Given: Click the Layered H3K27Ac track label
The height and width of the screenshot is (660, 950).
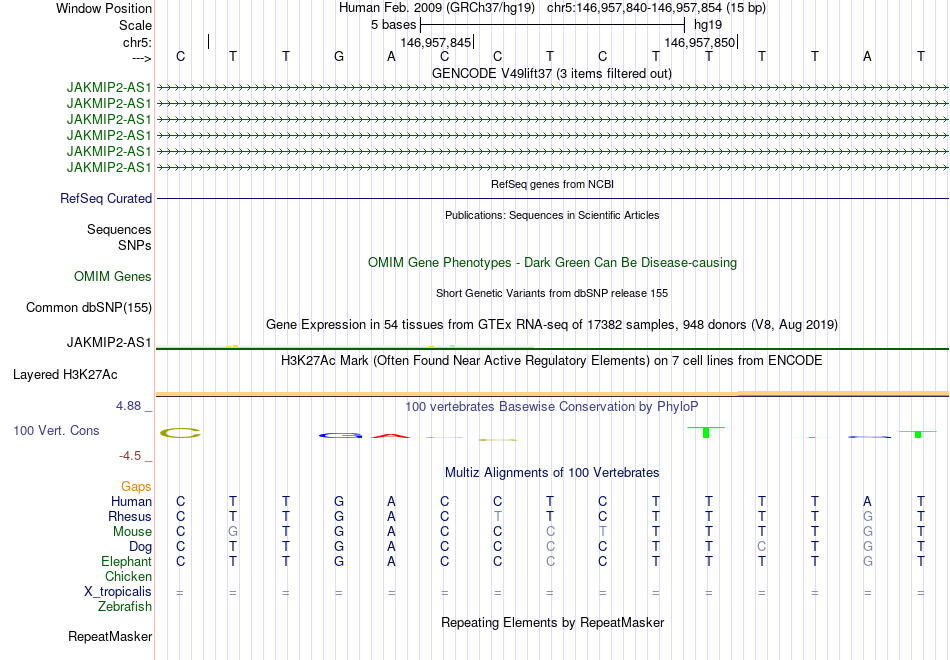Looking at the screenshot, I should click(65, 375).
